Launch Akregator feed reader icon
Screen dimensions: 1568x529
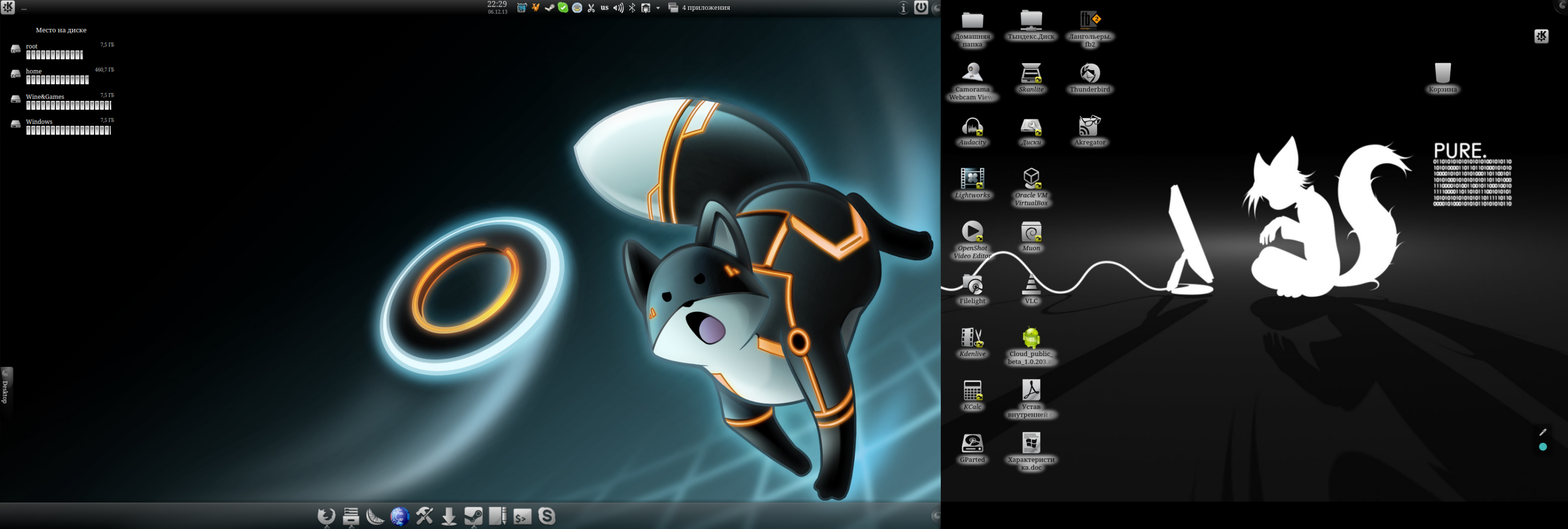[x=1090, y=131]
